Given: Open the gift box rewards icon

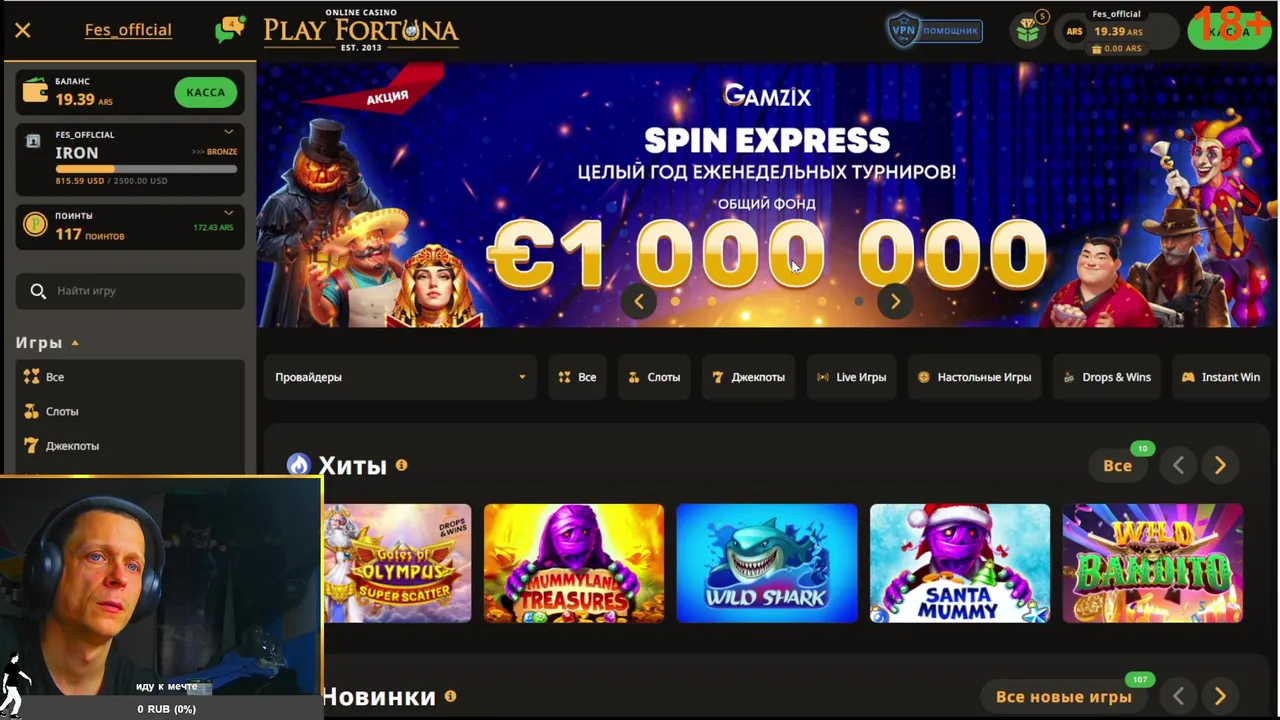Looking at the screenshot, I should pyautogui.click(x=1028, y=30).
